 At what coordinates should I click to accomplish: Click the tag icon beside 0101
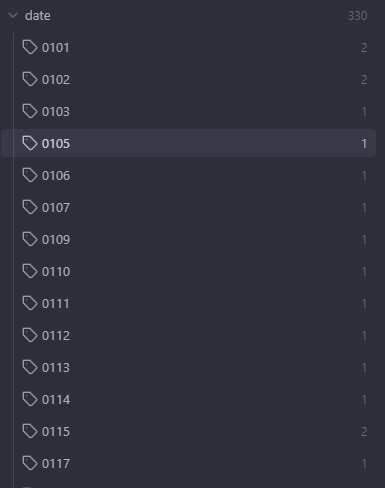click(x=30, y=47)
